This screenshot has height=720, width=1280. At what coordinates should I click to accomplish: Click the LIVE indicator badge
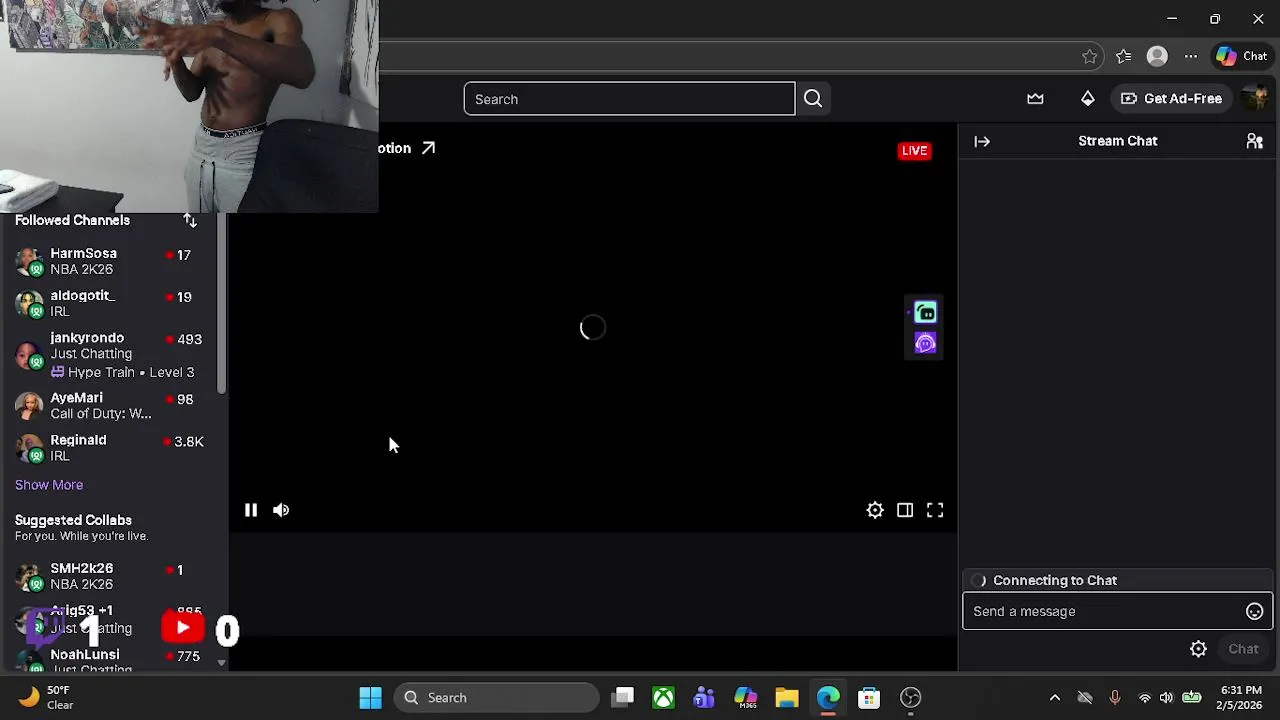(x=914, y=151)
